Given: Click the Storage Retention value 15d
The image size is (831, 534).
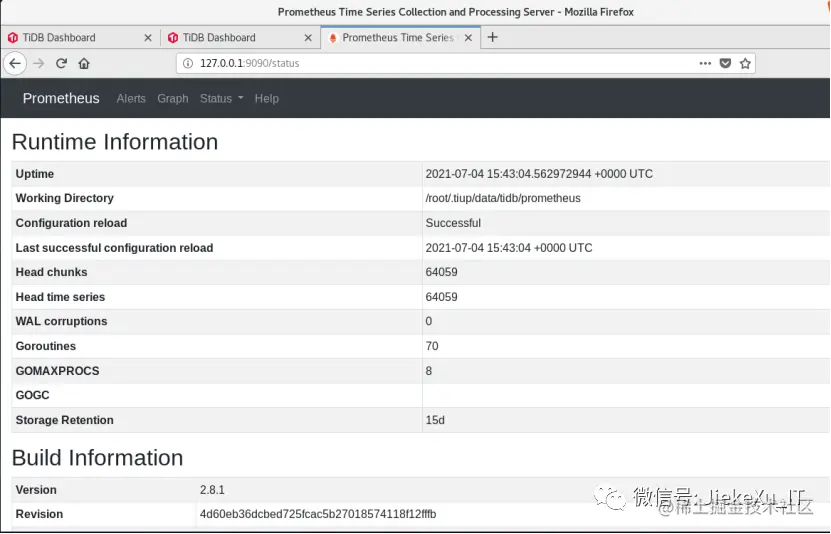Looking at the screenshot, I should (435, 420).
